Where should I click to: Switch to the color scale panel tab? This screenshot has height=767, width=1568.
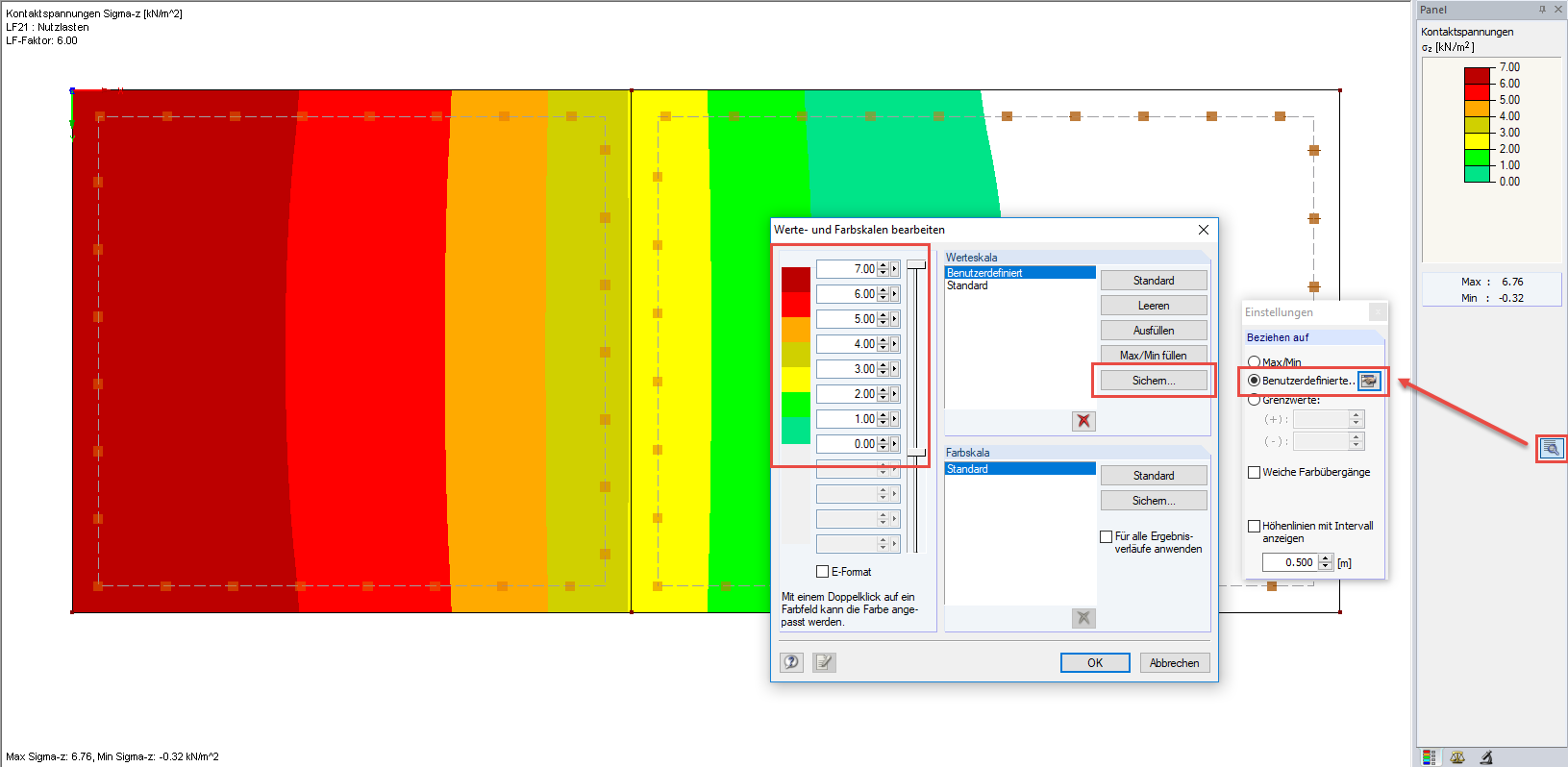click(x=1429, y=757)
